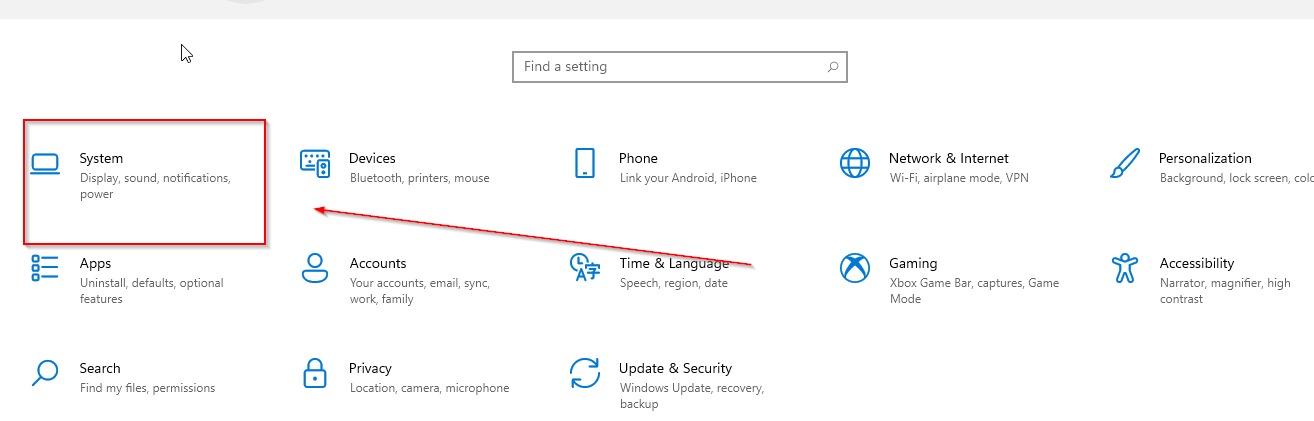The image size is (1314, 421).
Task: Select the 'Update & Security' title text
Action: pos(675,368)
